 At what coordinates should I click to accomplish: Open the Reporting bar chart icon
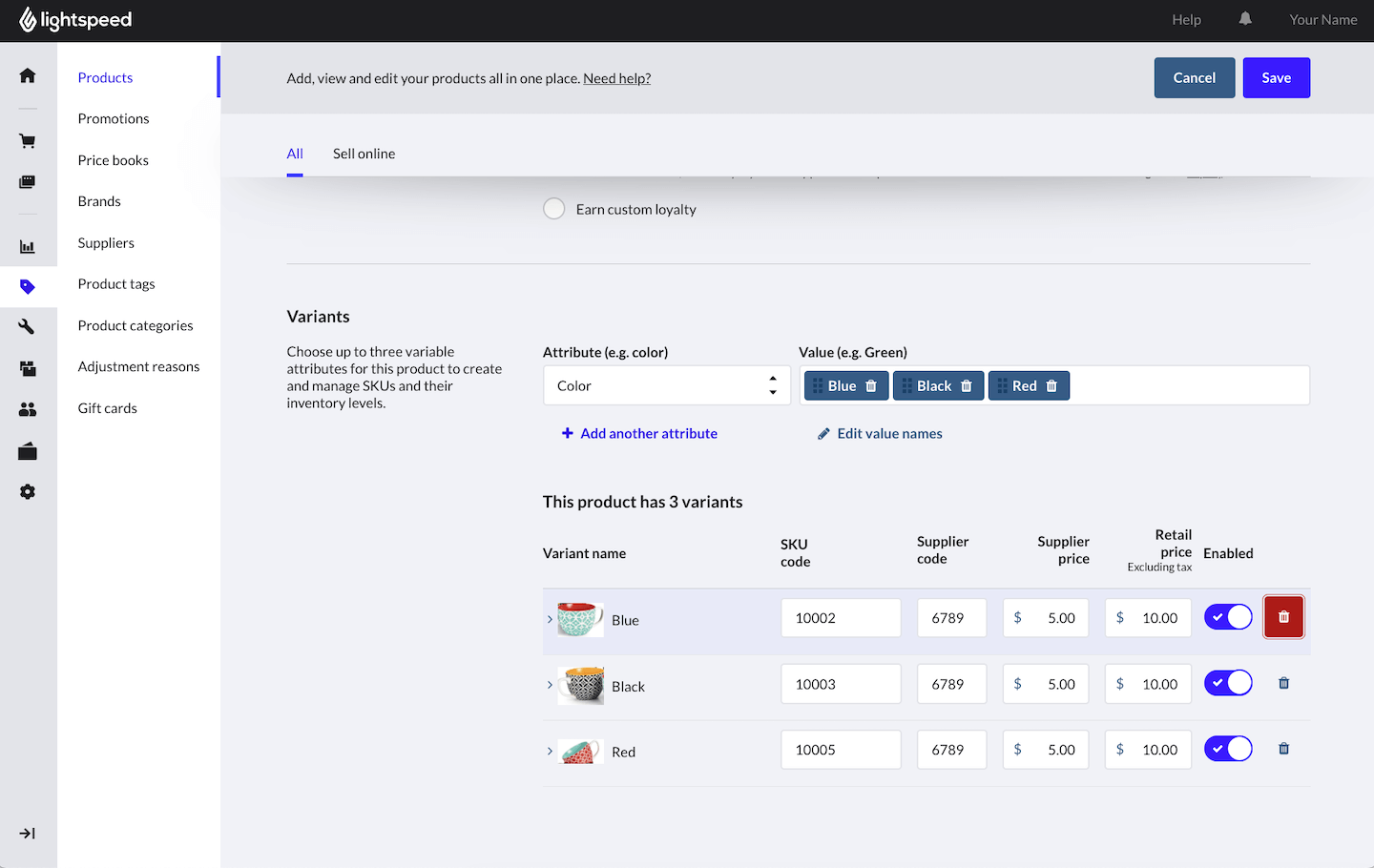pos(28,247)
